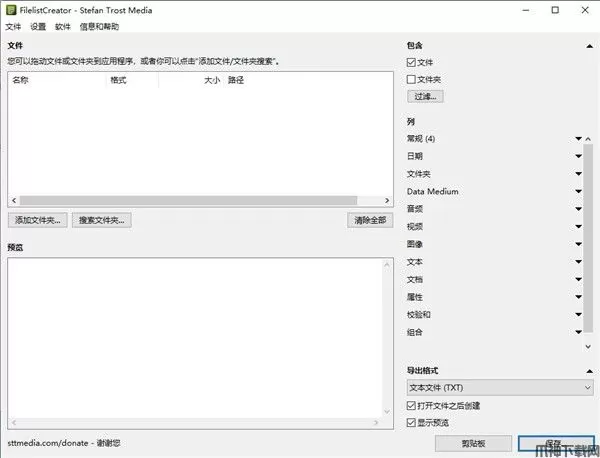Toggle the 文件 include checkbox

(x=411, y=62)
